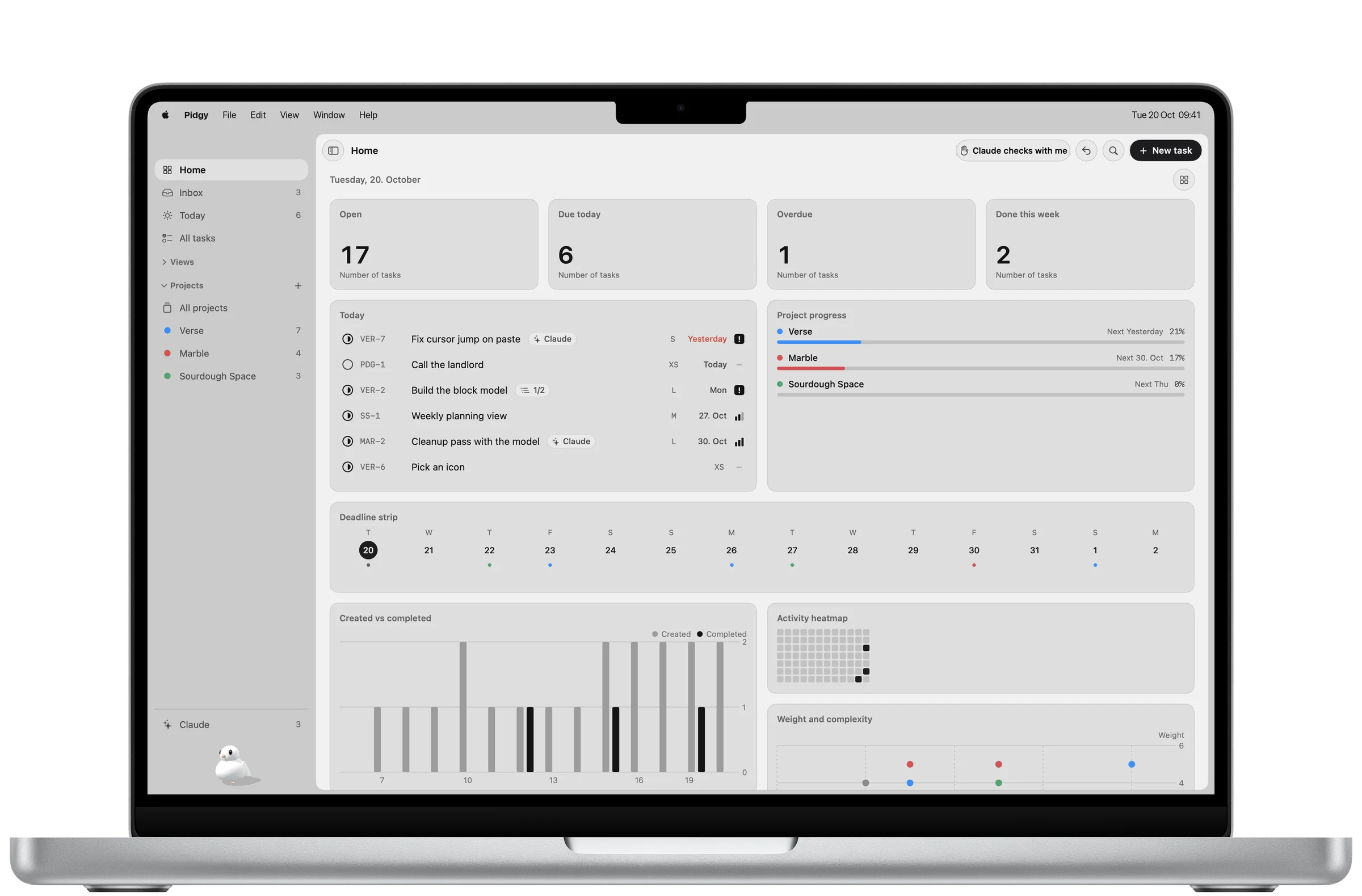This screenshot has width=1362, height=896.
Task: Toggle status circle of VER-7 task
Action: click(x=347, y=339)
